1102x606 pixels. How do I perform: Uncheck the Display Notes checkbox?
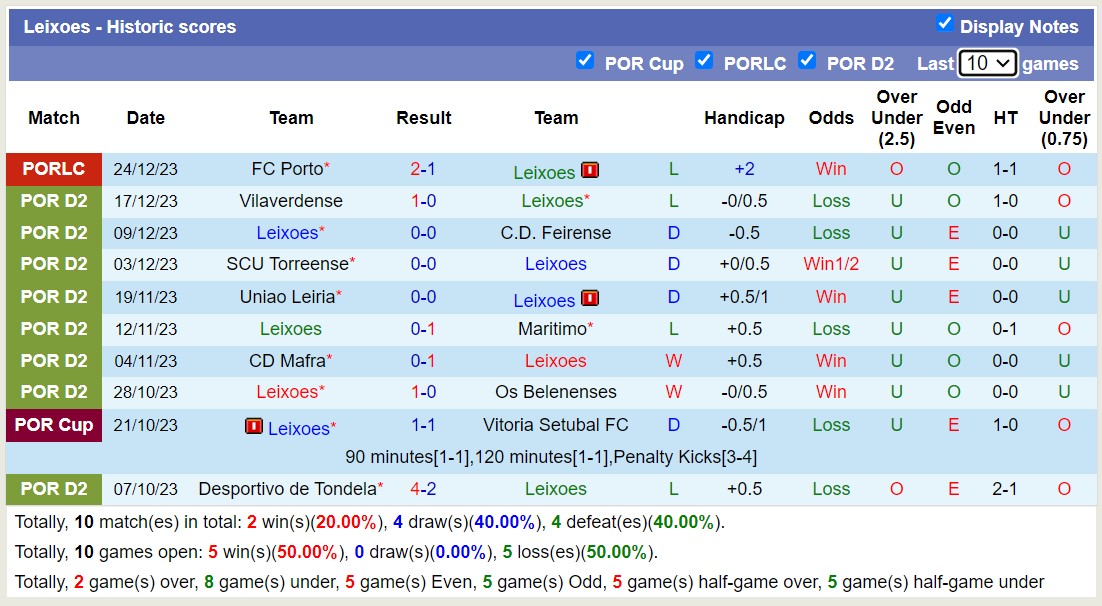coord(944,23)
